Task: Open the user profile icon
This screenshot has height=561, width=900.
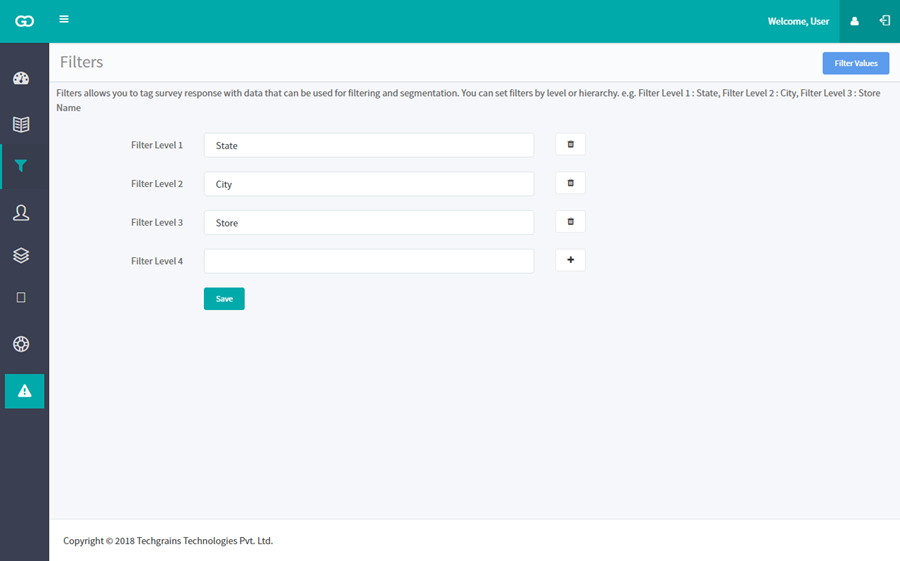Action: pyautogui.click(x=855, y=21)
